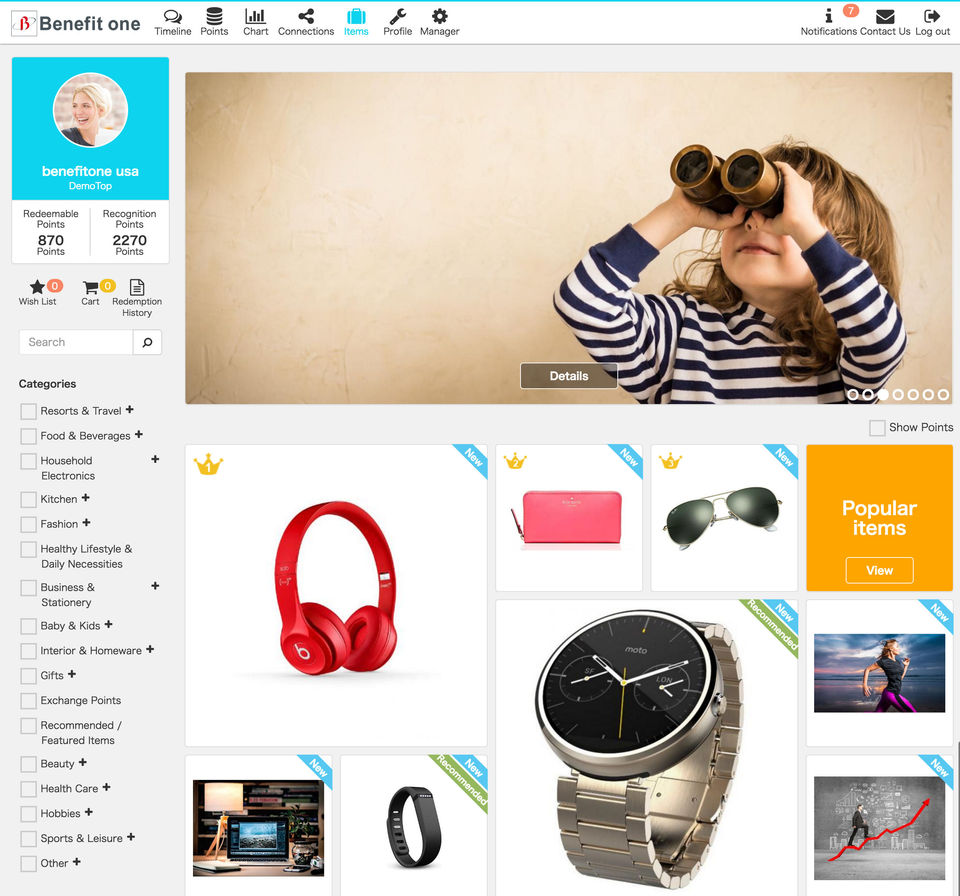Open the black fitness band item

tap(414, 826)
